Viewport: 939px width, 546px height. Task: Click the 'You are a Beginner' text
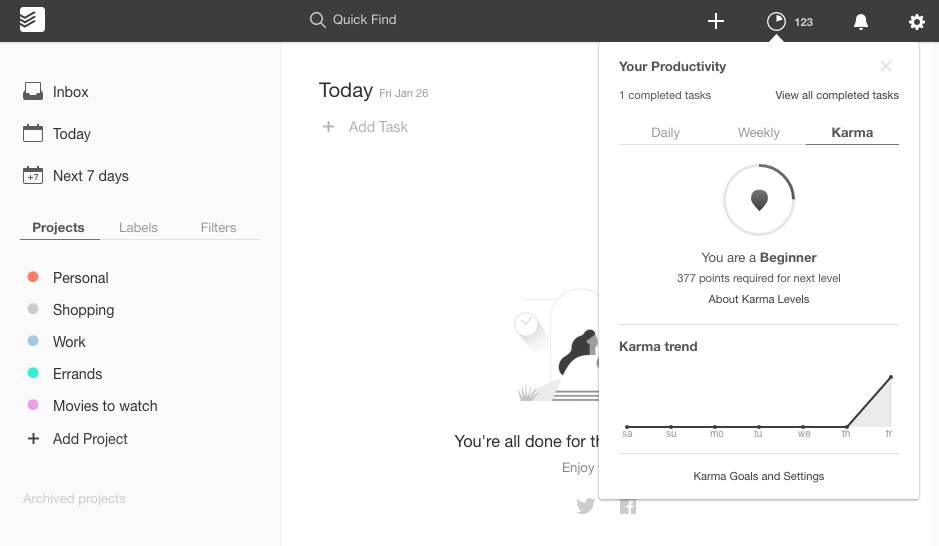(759, 257)
